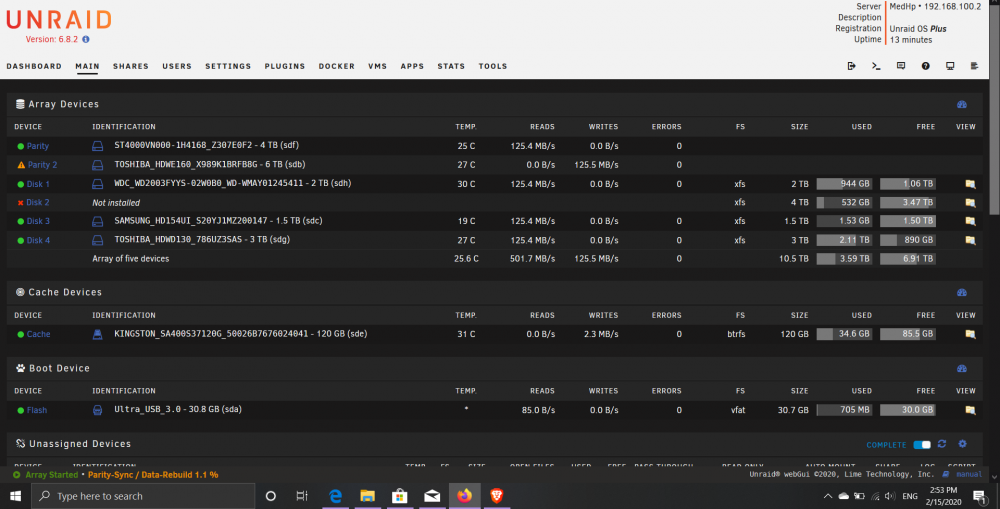Screen dimensions: 1000x509
Task: Click the disk icon for SAMSUNG_HD154UI
Action: (x=98, y=221)
